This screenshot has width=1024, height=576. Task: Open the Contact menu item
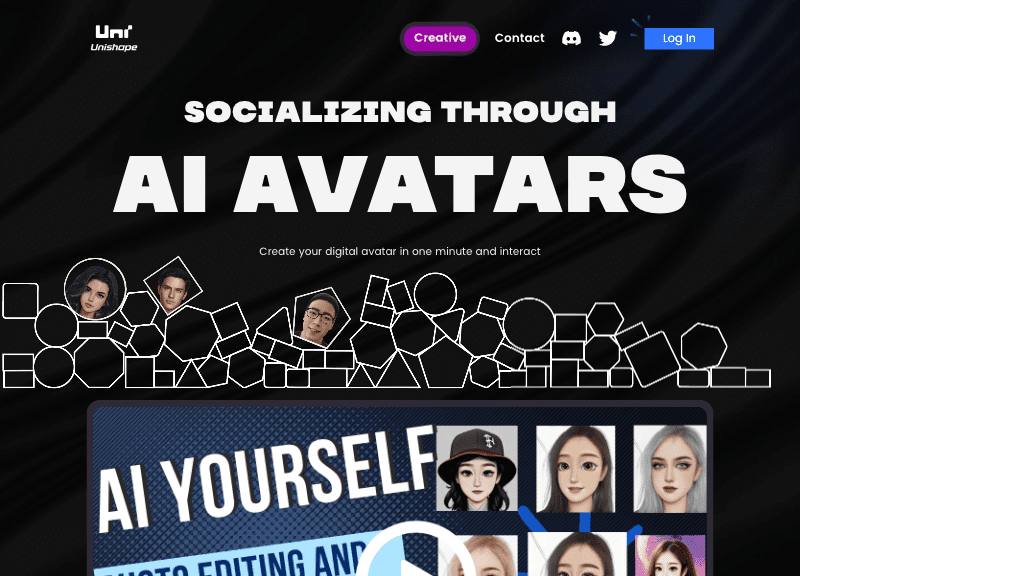click(519, 38)
